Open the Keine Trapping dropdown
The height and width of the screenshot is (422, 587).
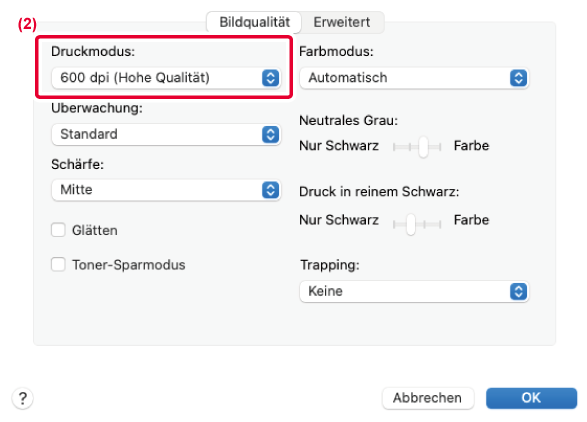(x=414, y=291)
